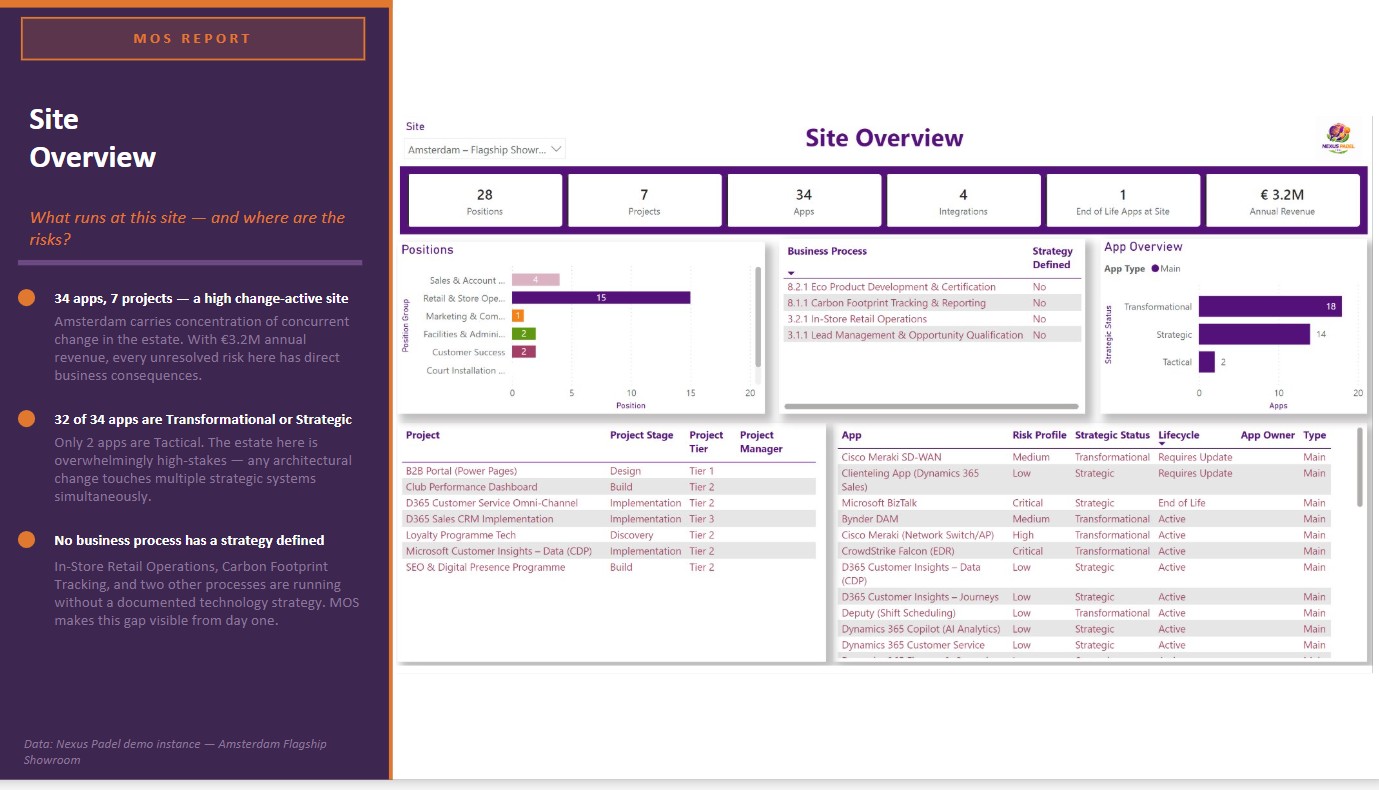
Task: Click 'Discovery' stage of Loyalty Programme Tech
Action: pos(632,535)
